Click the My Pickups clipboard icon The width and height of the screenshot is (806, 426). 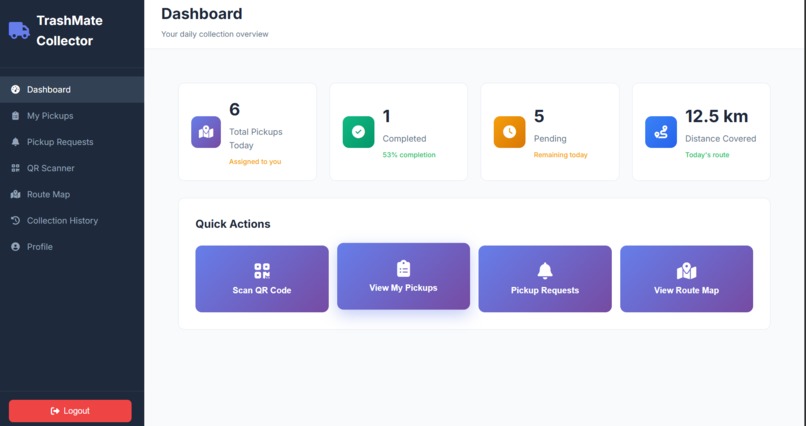pos(15,116)
